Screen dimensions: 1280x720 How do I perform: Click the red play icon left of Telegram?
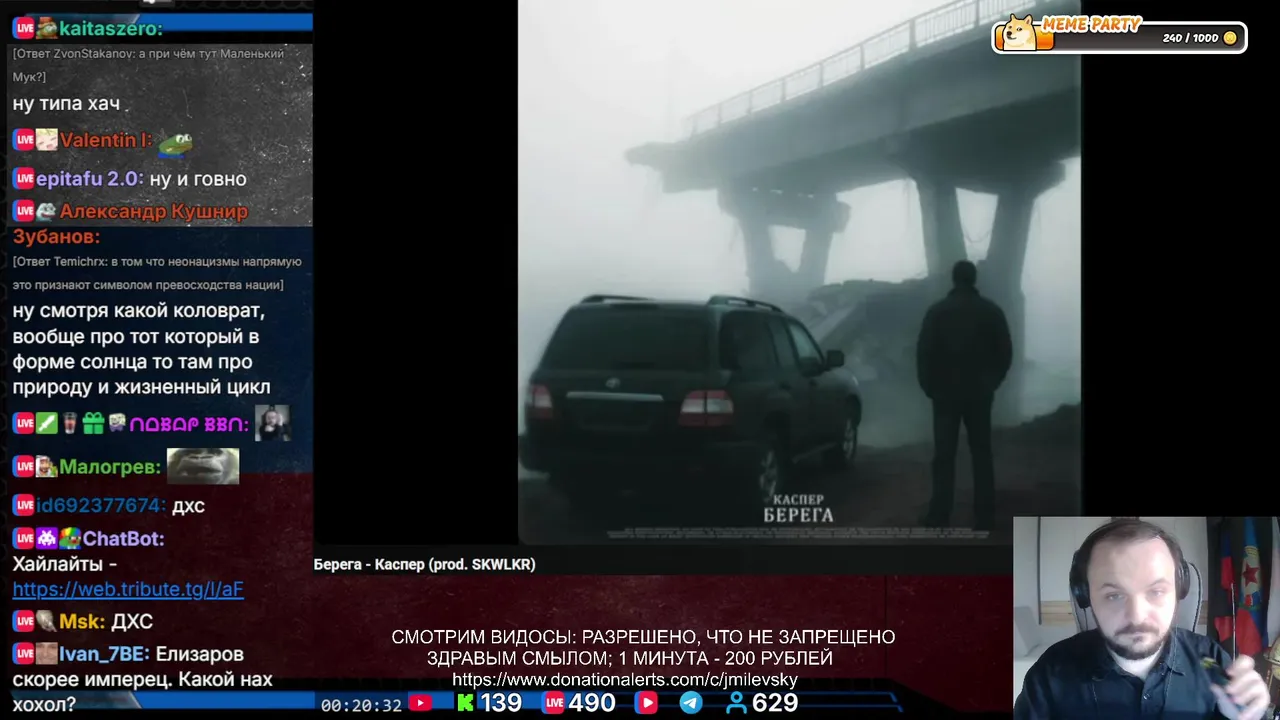(646, 703)
